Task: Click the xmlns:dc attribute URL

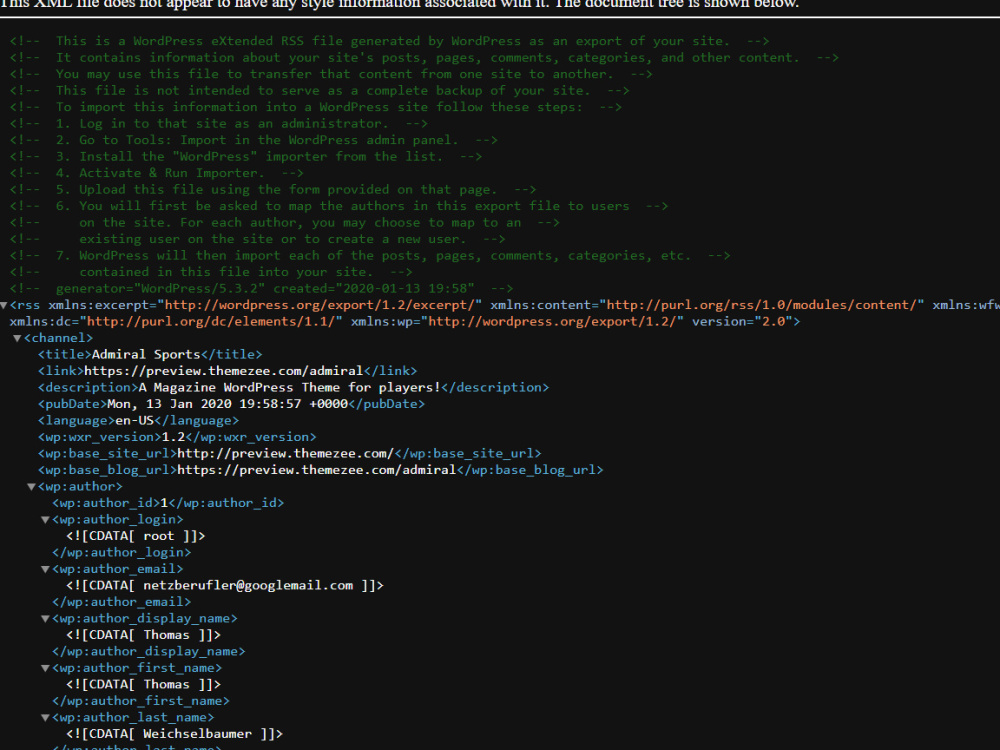Action: [x=210, y=322]
